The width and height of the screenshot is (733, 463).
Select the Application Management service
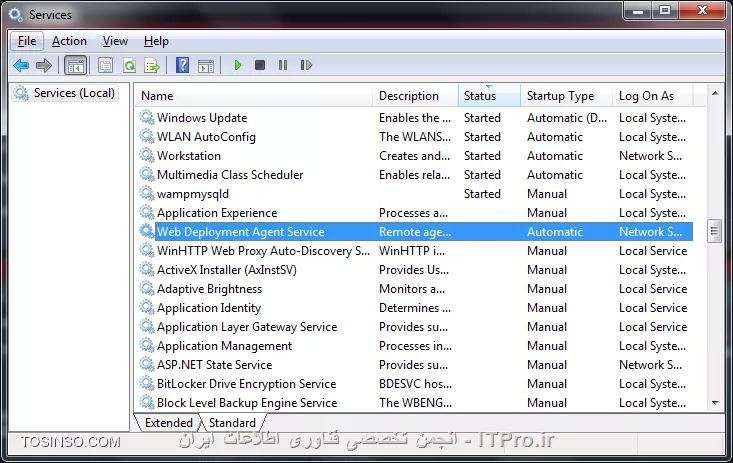(414, 346)
